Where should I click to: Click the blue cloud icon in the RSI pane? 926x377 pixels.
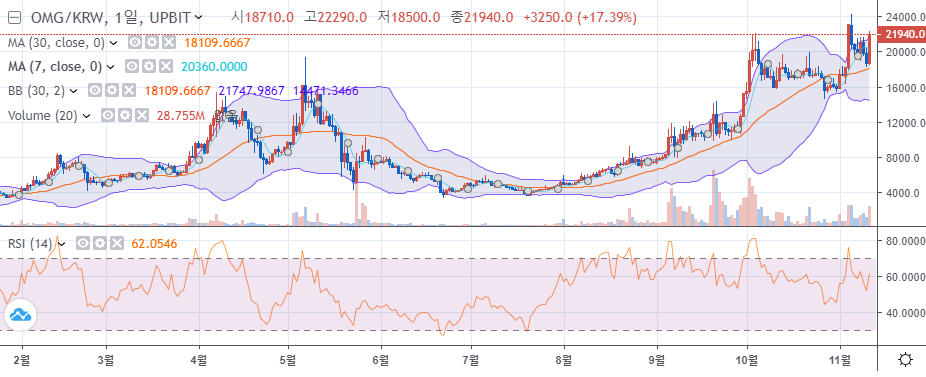click(21, 314)
